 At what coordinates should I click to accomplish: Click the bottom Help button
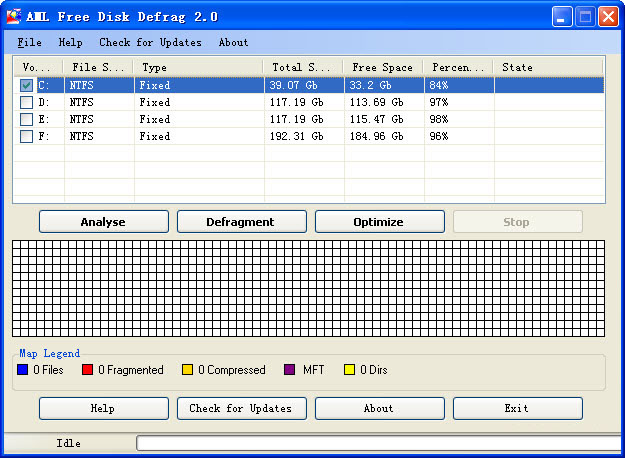pos(103,408)
